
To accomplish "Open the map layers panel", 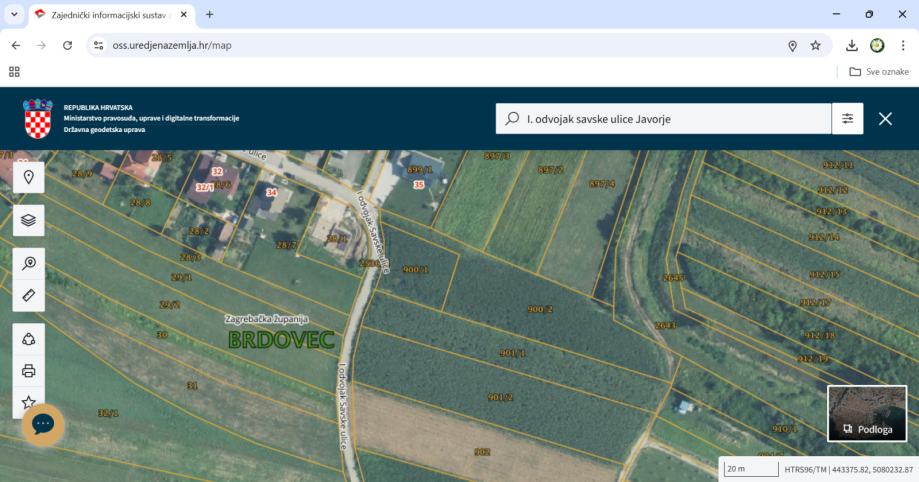I will (x=29, y=220).
